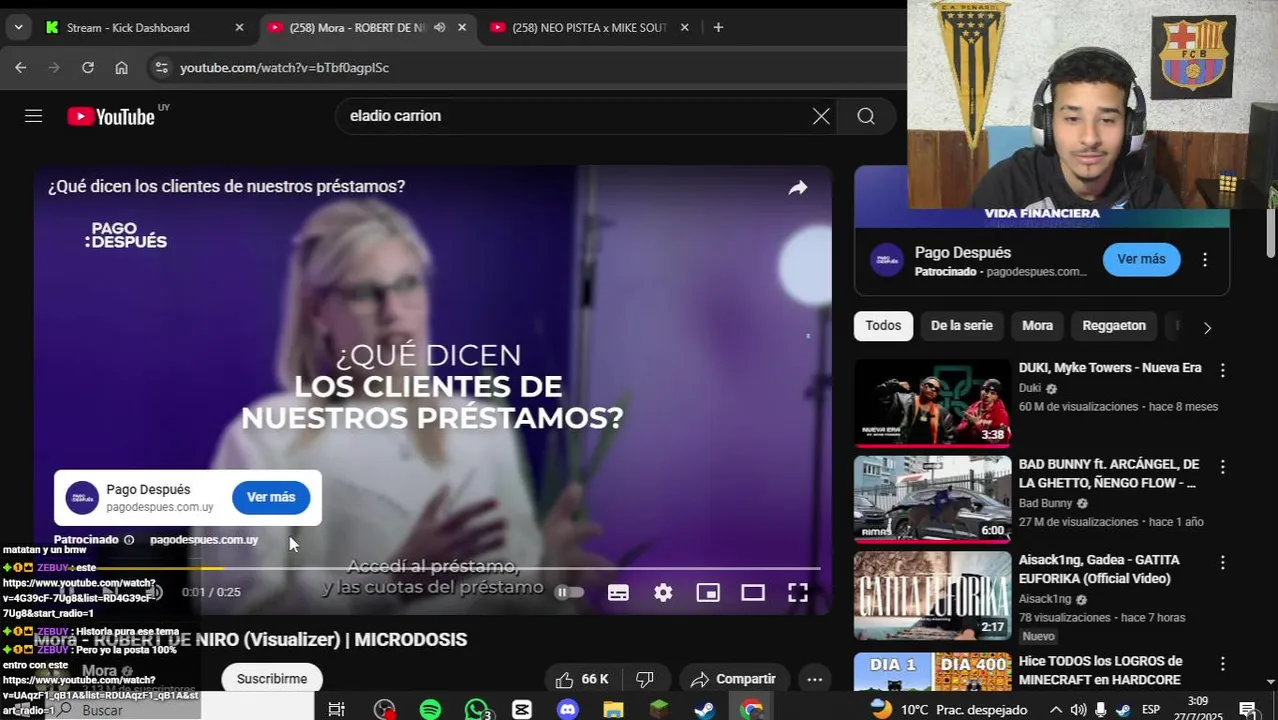Click 'Ver más' on video ad overlay
Screen dimensions: 1278x720
pyautogui.click(x=271, y=497)
